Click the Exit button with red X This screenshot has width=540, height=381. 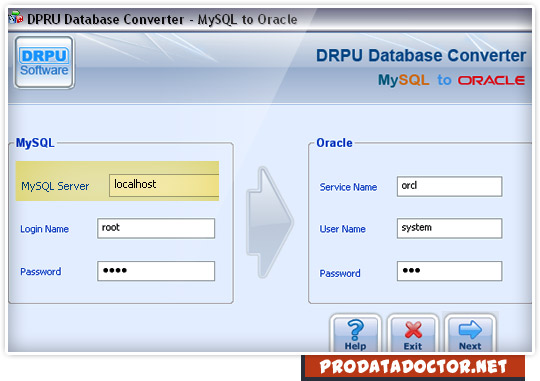[x=413, y=333]
